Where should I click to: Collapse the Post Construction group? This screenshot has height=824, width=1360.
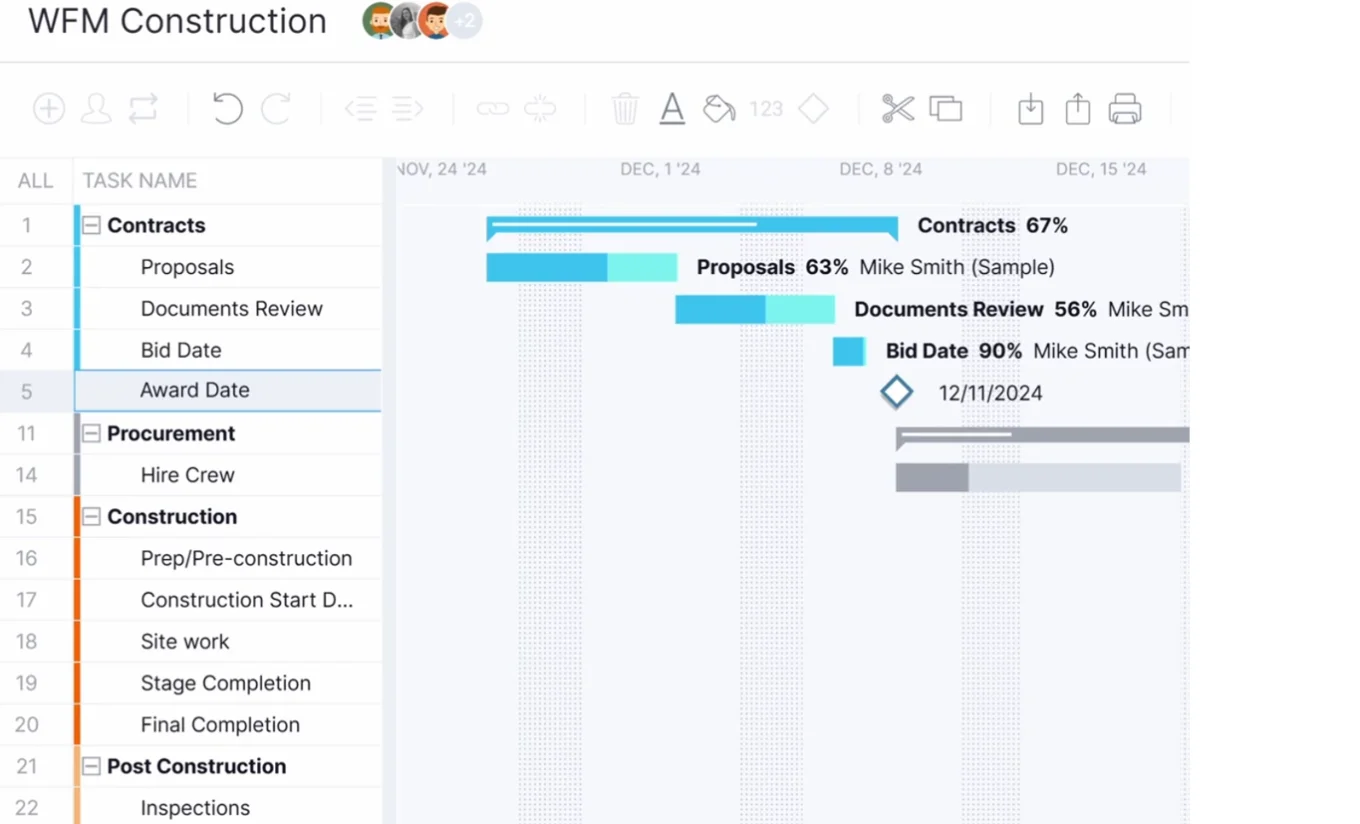91,766
